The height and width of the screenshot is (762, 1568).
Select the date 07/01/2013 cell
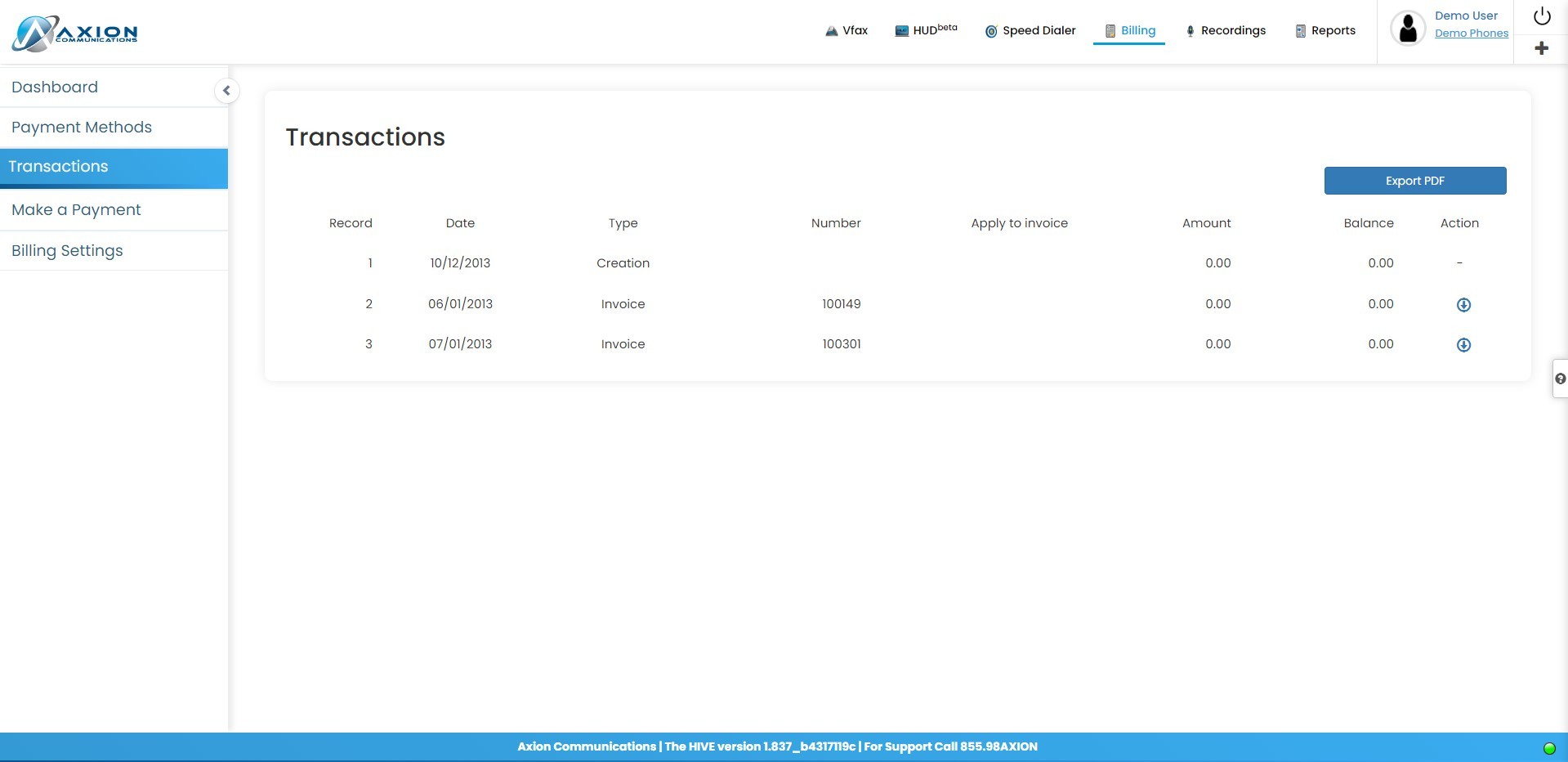pos(460,344)
